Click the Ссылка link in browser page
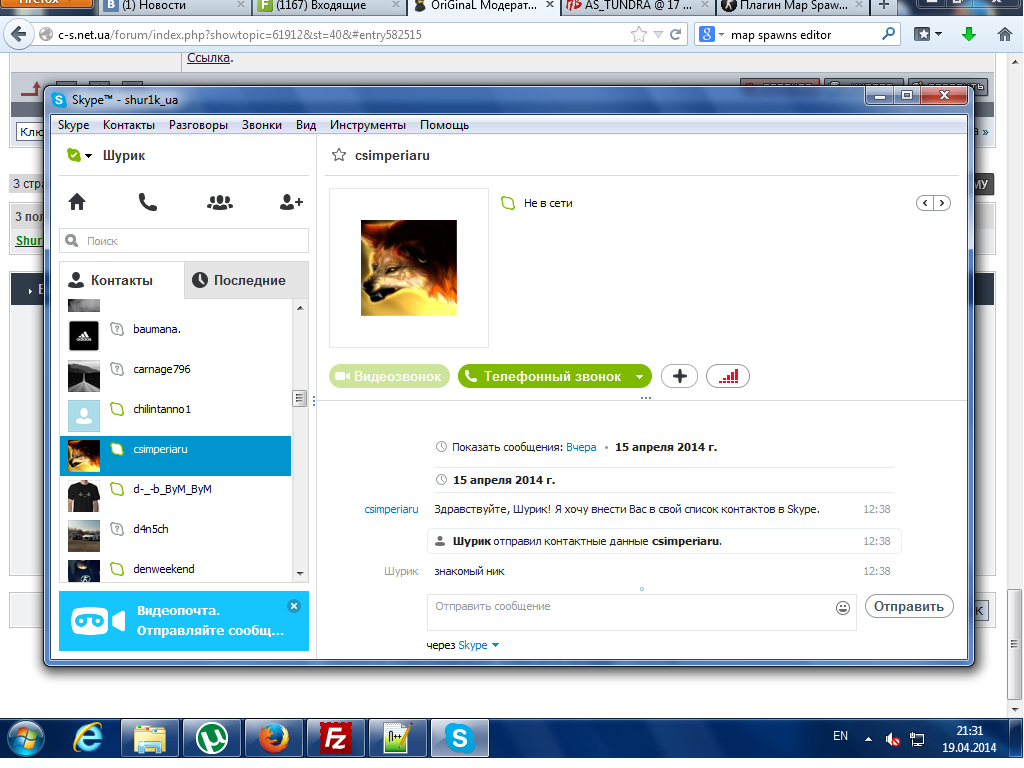Image resolution: width=1024 pixels, height=768 pixels. coord(208,57)
